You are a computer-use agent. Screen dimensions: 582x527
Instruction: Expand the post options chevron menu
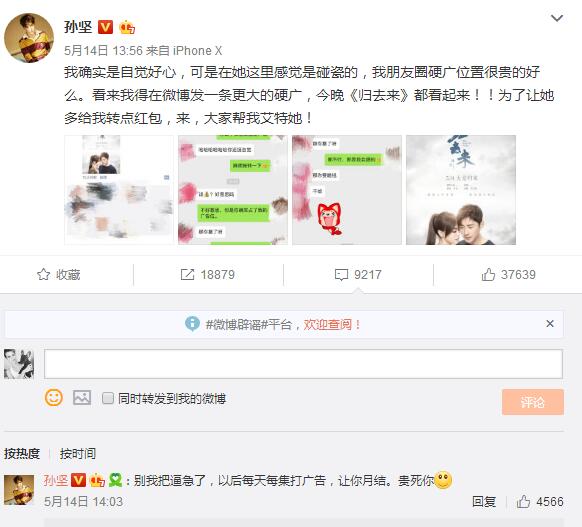pyautogui.click(x=557, y=18)
